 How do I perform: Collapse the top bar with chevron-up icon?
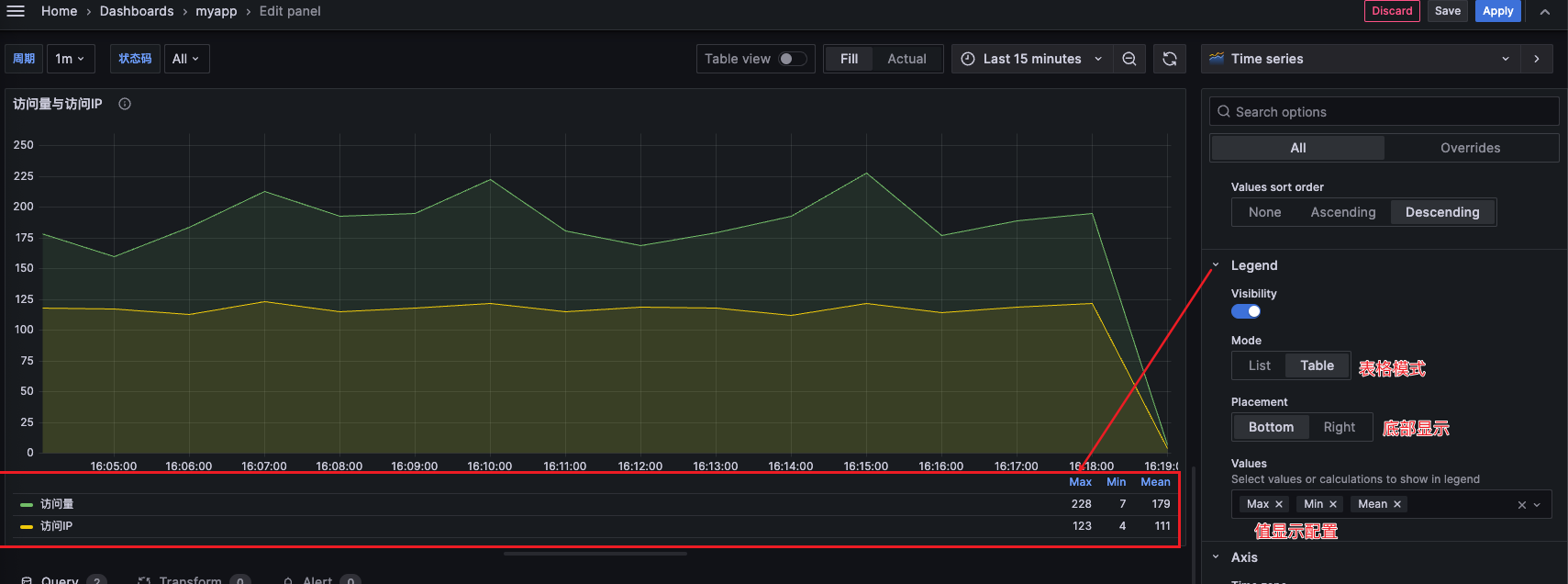[1545, 12]
